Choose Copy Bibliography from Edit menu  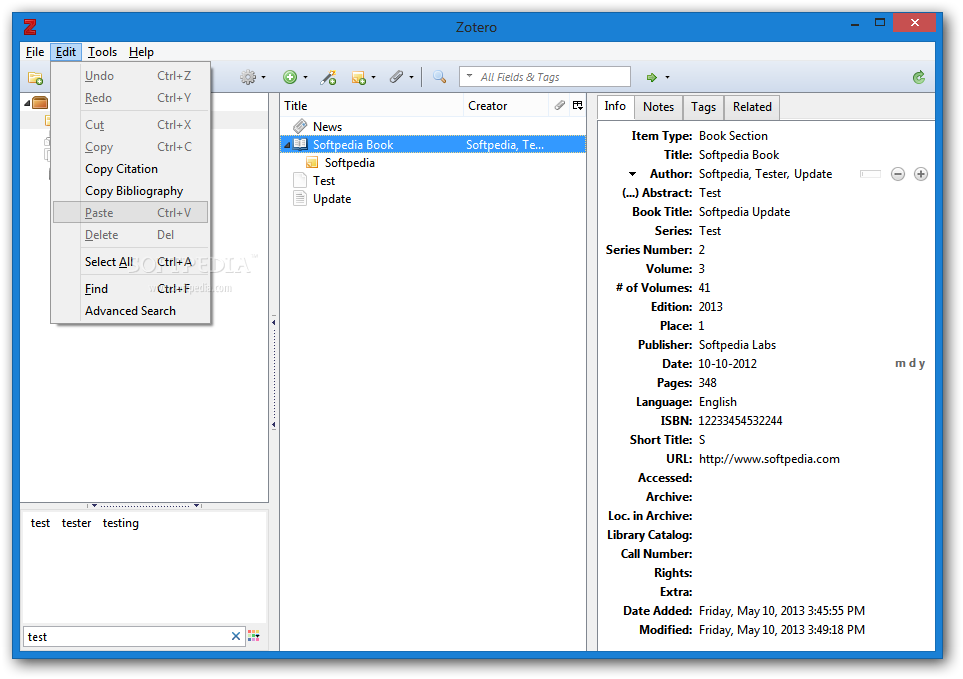point(130,191)
